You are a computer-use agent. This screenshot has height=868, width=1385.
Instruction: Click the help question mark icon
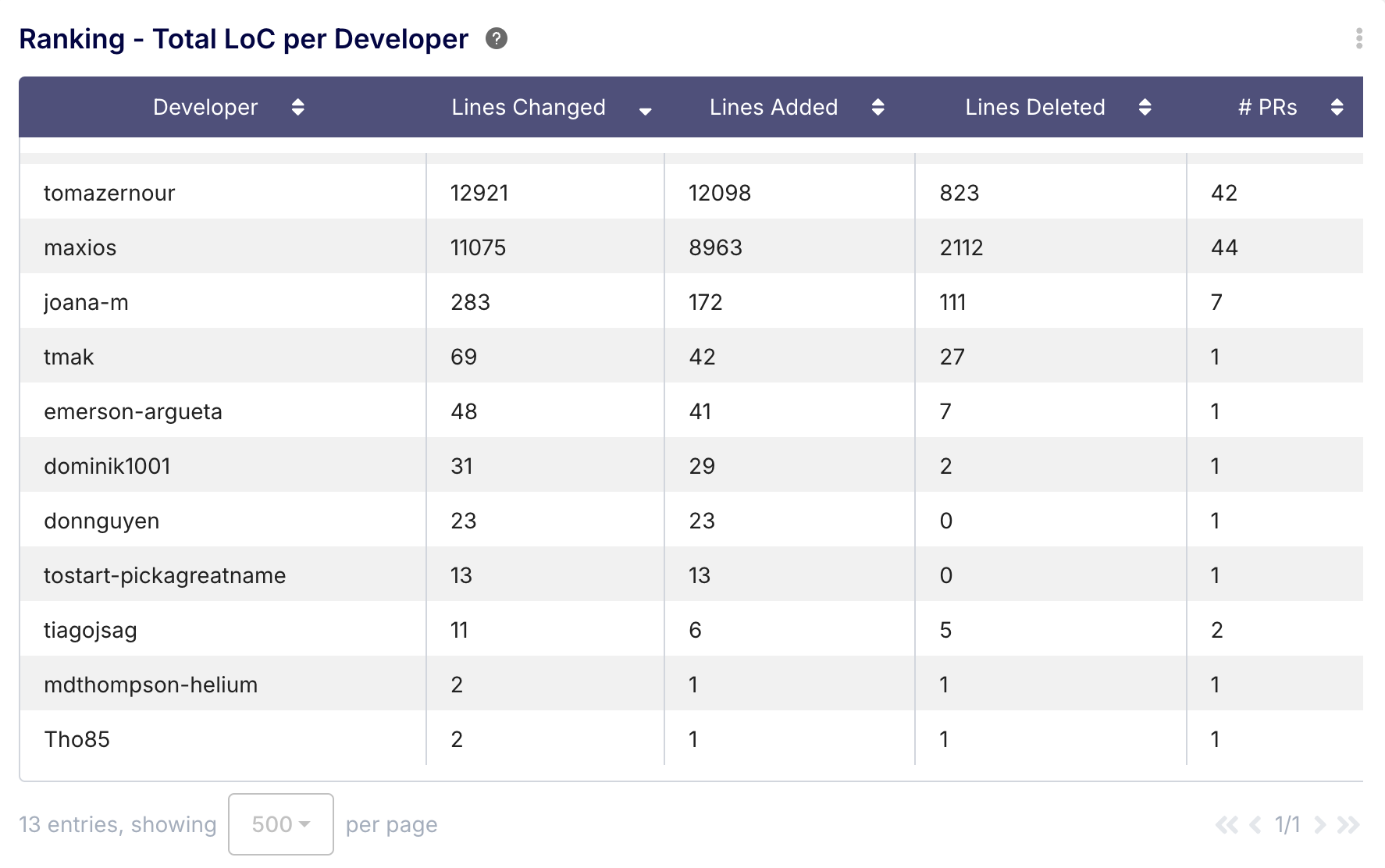(x=497, y=38)
